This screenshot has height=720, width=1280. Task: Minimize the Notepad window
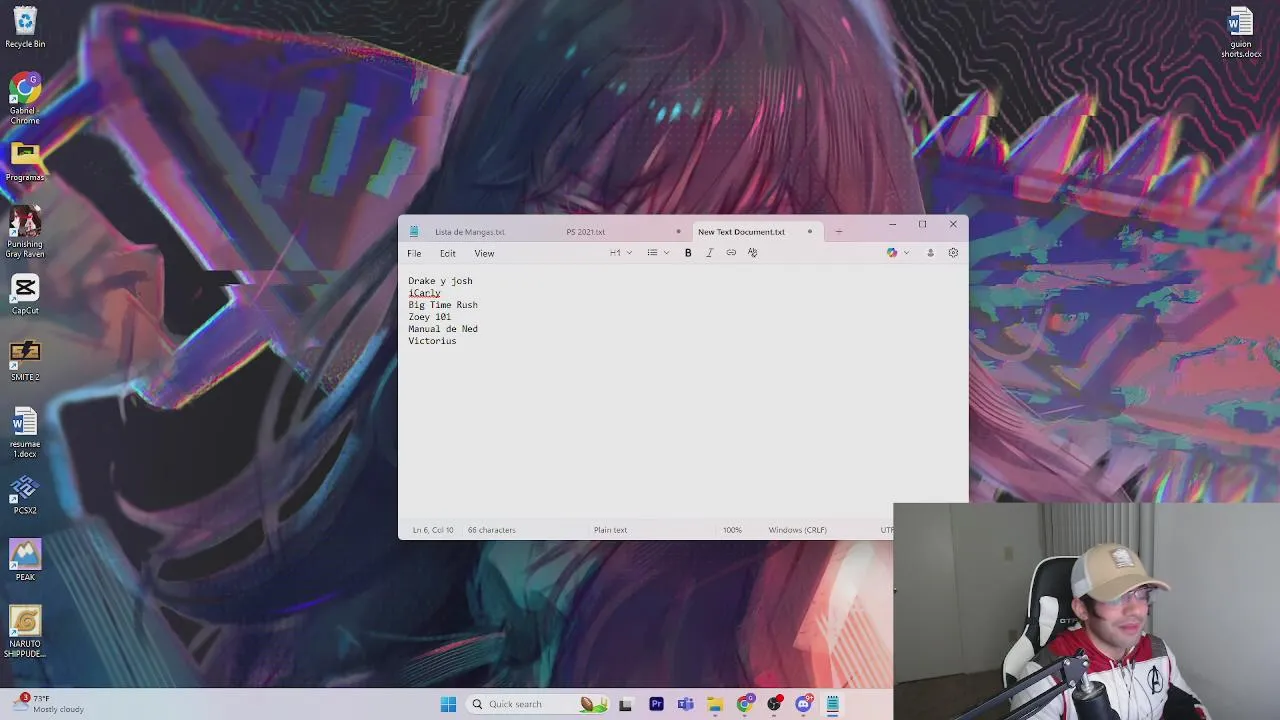[892, 224]
